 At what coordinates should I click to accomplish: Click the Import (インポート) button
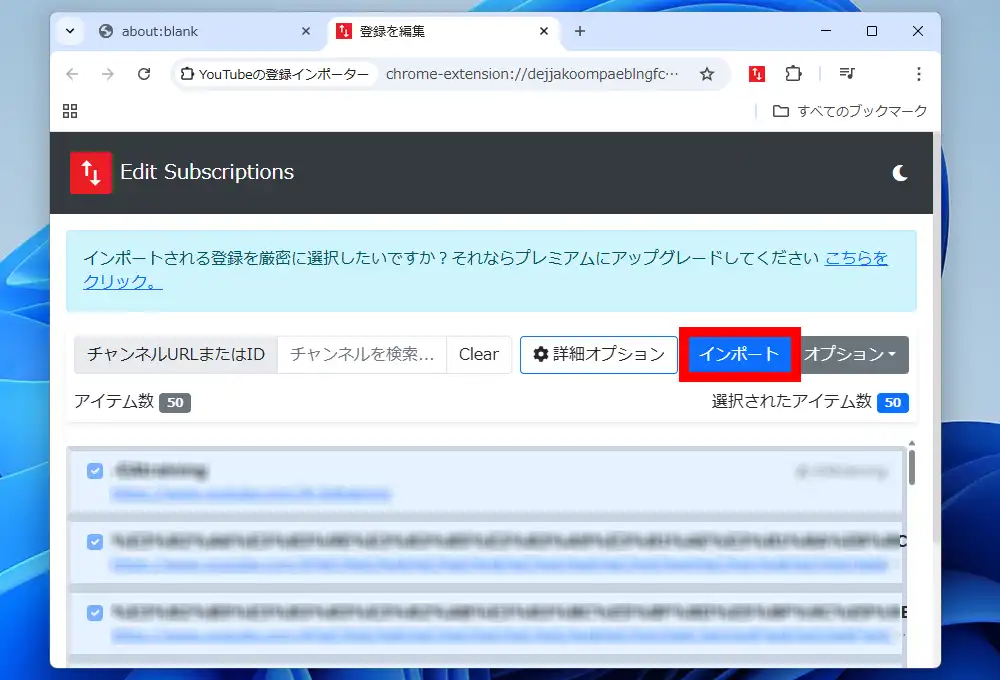point(739,354)
